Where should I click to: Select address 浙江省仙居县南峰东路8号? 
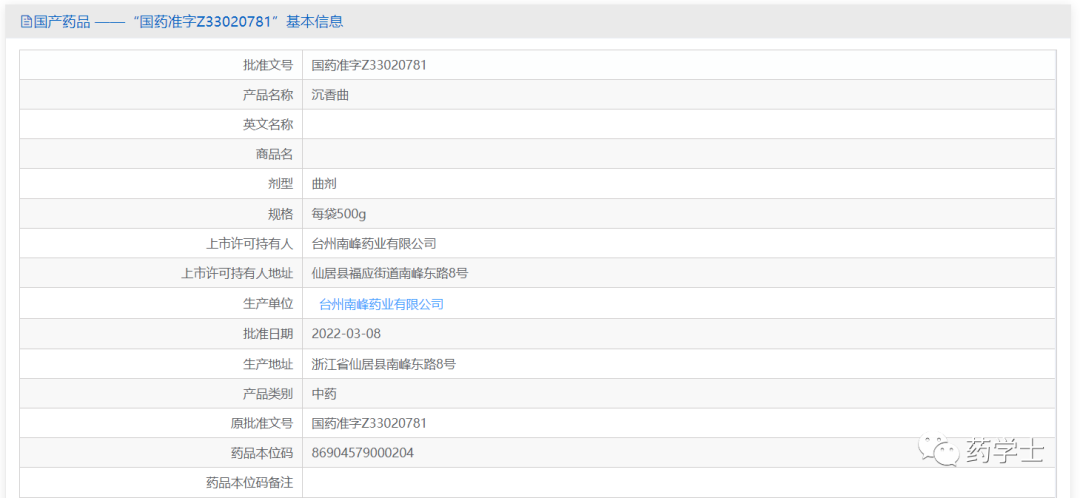pos(384,364)
